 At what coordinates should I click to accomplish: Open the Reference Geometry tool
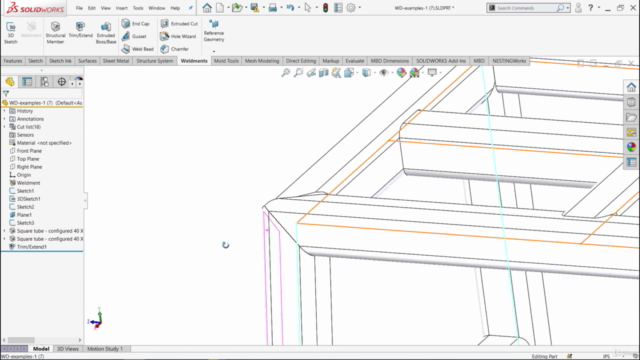click(214, 31)
